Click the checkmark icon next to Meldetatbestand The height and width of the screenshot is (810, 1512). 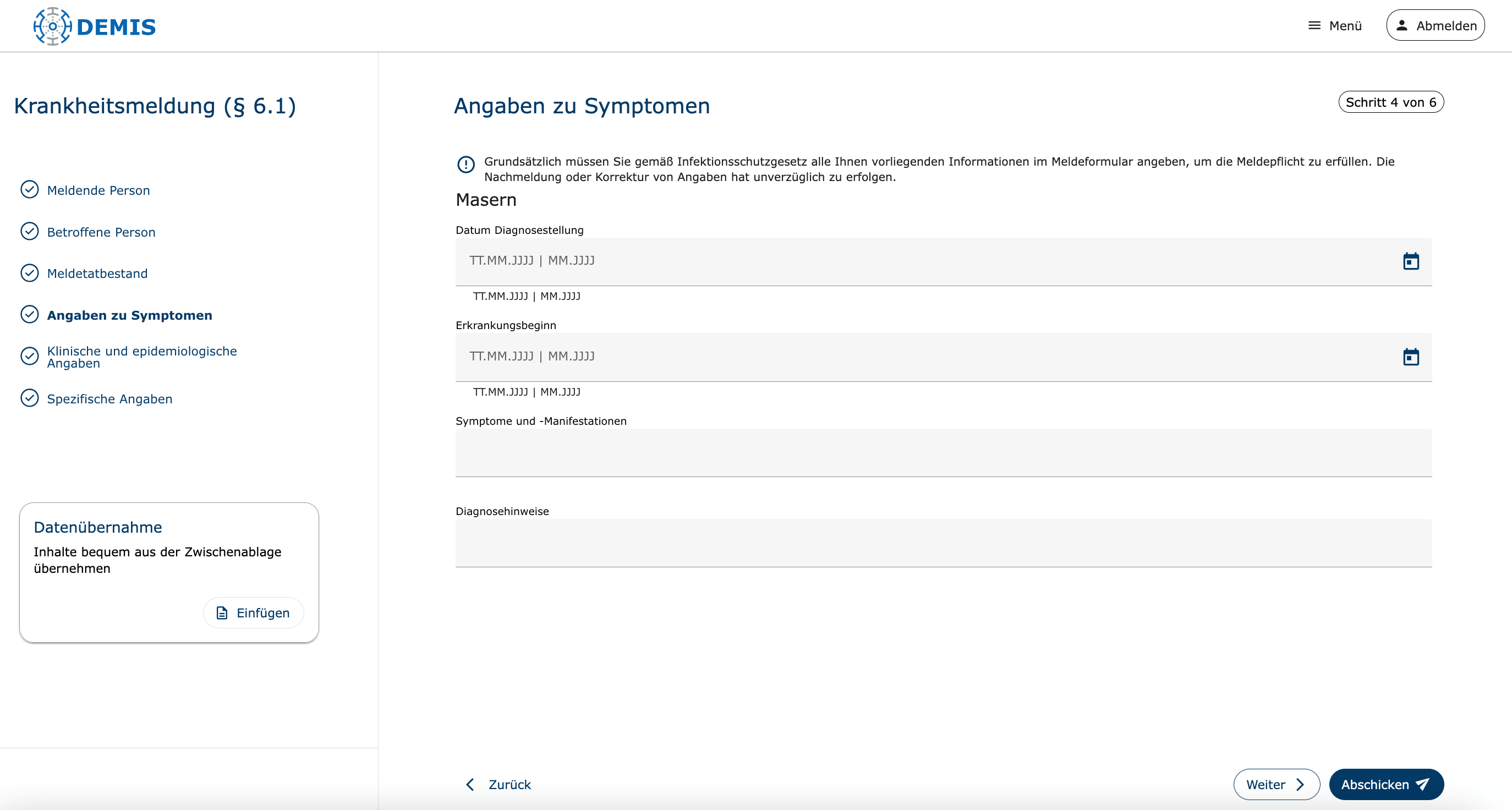(x=29, y=273)
